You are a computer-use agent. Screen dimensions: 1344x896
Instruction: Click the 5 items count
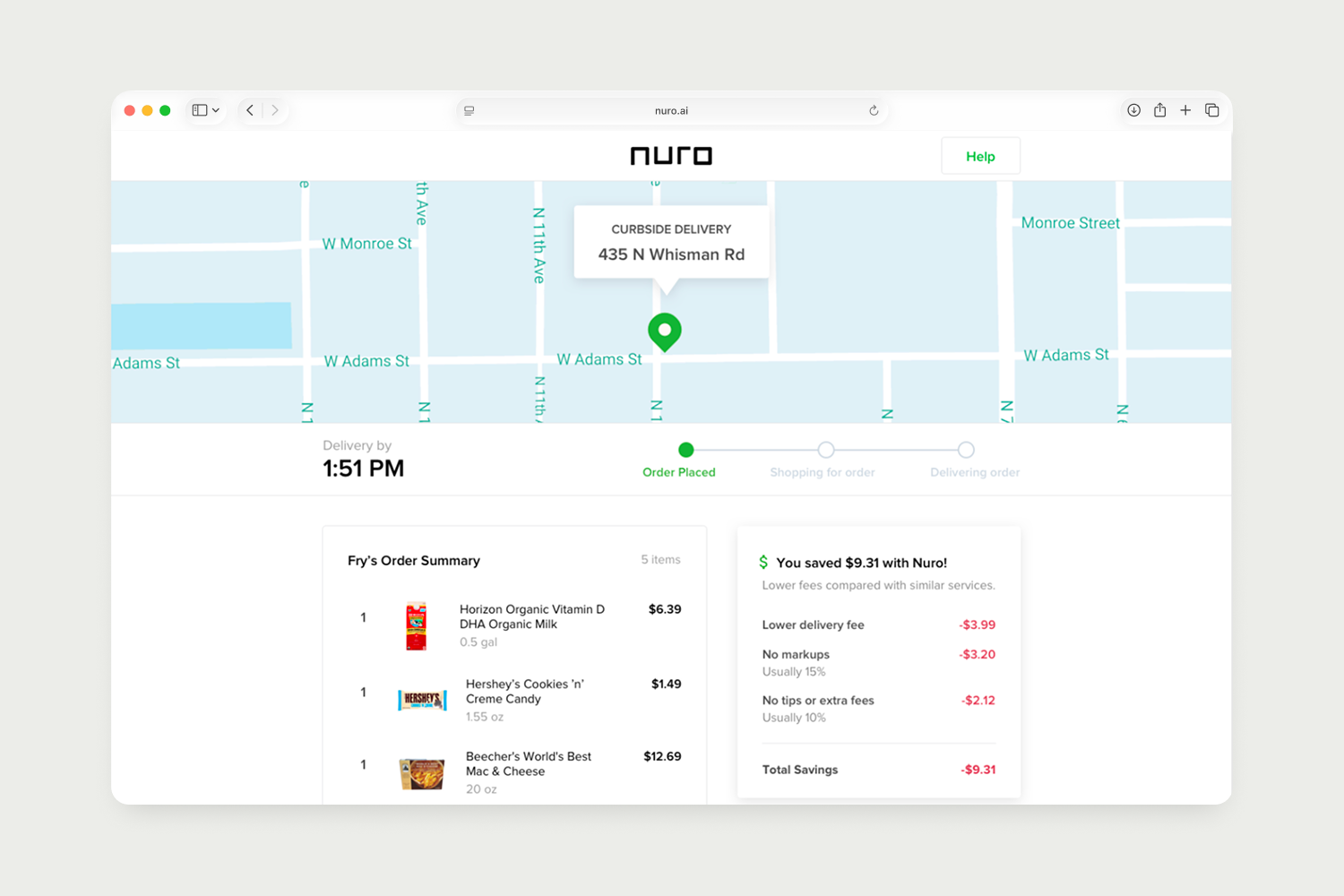click(660, 559)
